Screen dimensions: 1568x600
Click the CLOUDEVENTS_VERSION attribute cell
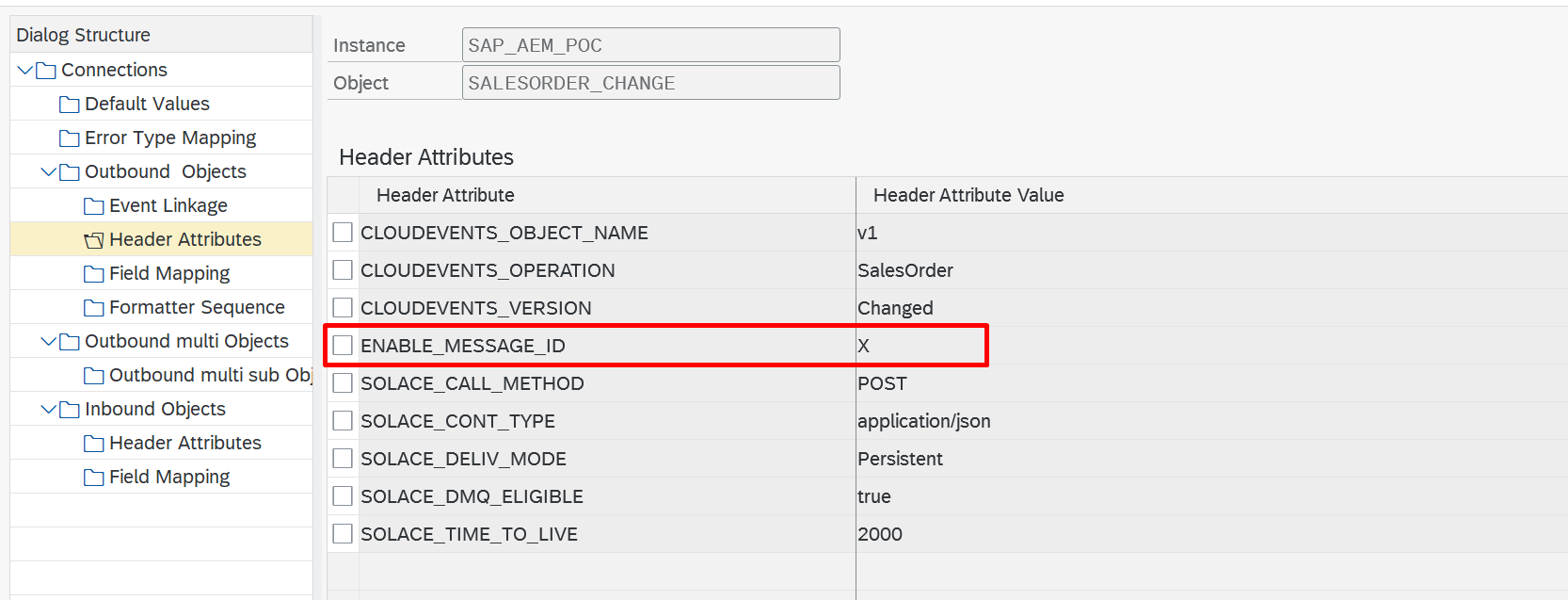[x=607, y=308]
